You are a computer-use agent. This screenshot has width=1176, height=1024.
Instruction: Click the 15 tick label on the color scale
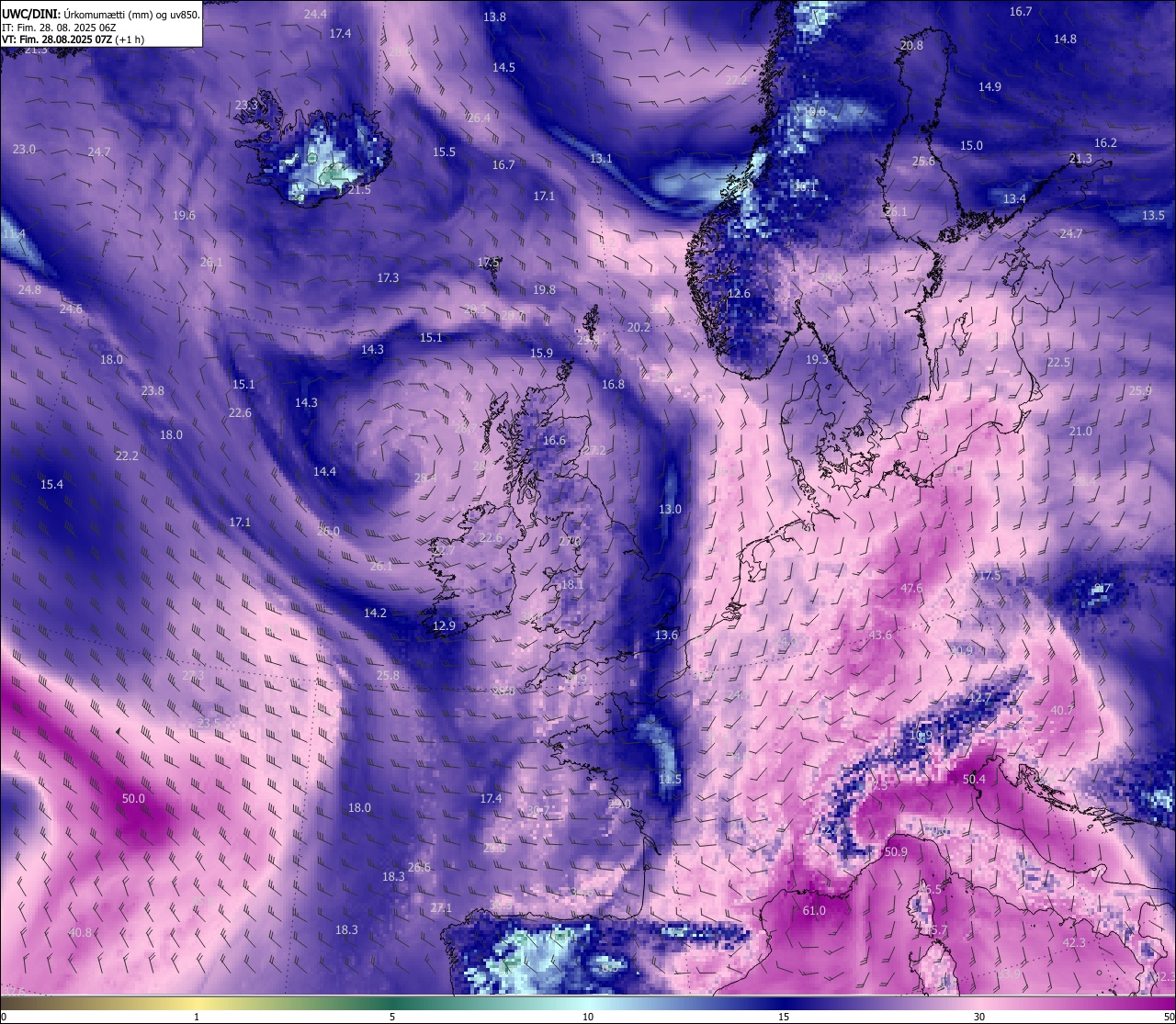tap(784, 1017)
